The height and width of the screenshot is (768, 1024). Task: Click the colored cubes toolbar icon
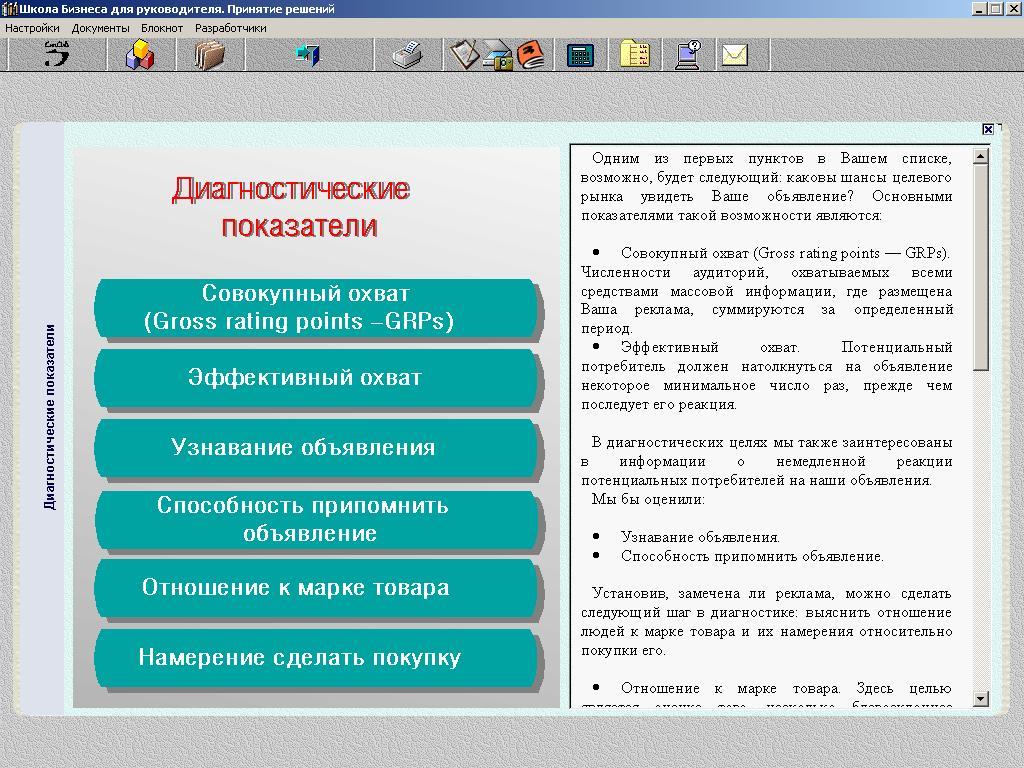[x=140, y=54]
